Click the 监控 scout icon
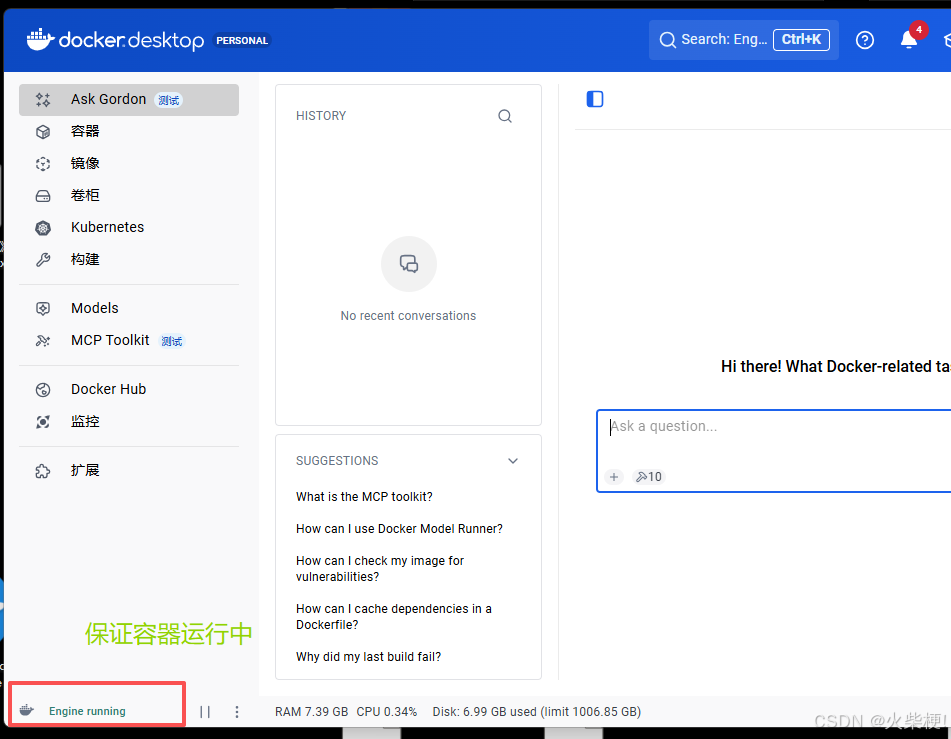 (x=43, y=422)
